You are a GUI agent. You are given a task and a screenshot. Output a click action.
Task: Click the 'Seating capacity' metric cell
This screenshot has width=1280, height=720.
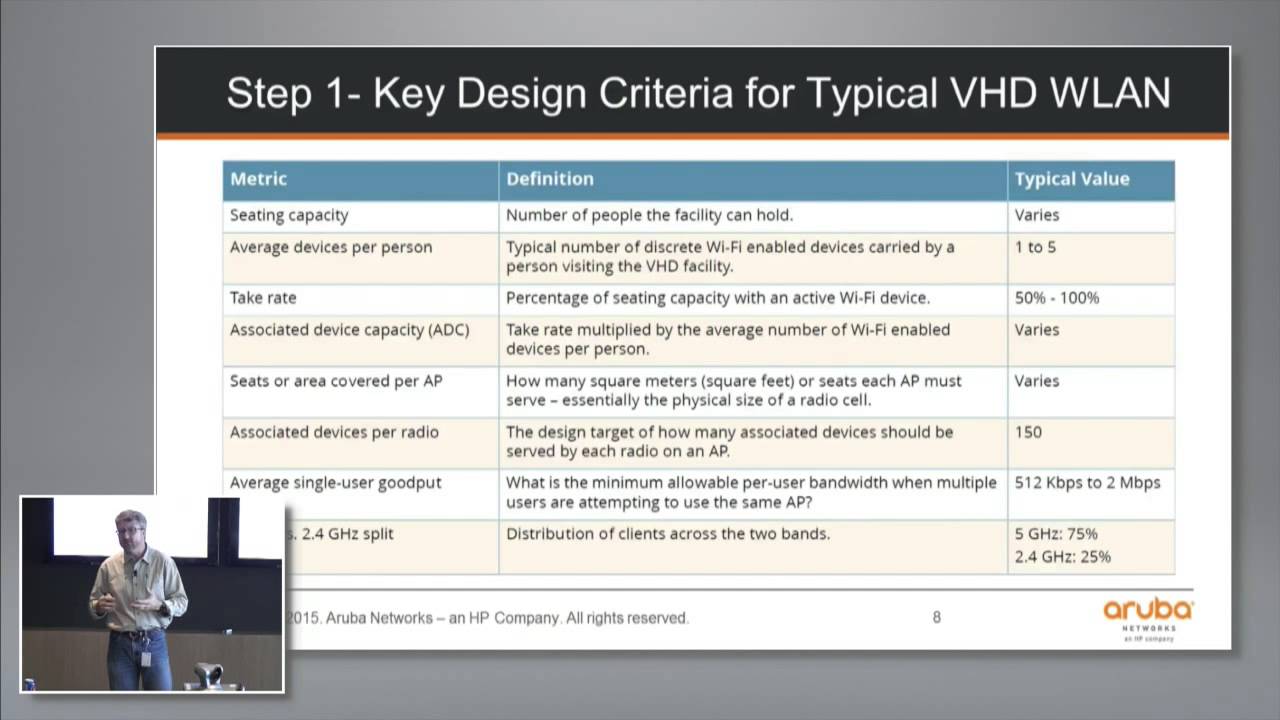tap(360, 216)
